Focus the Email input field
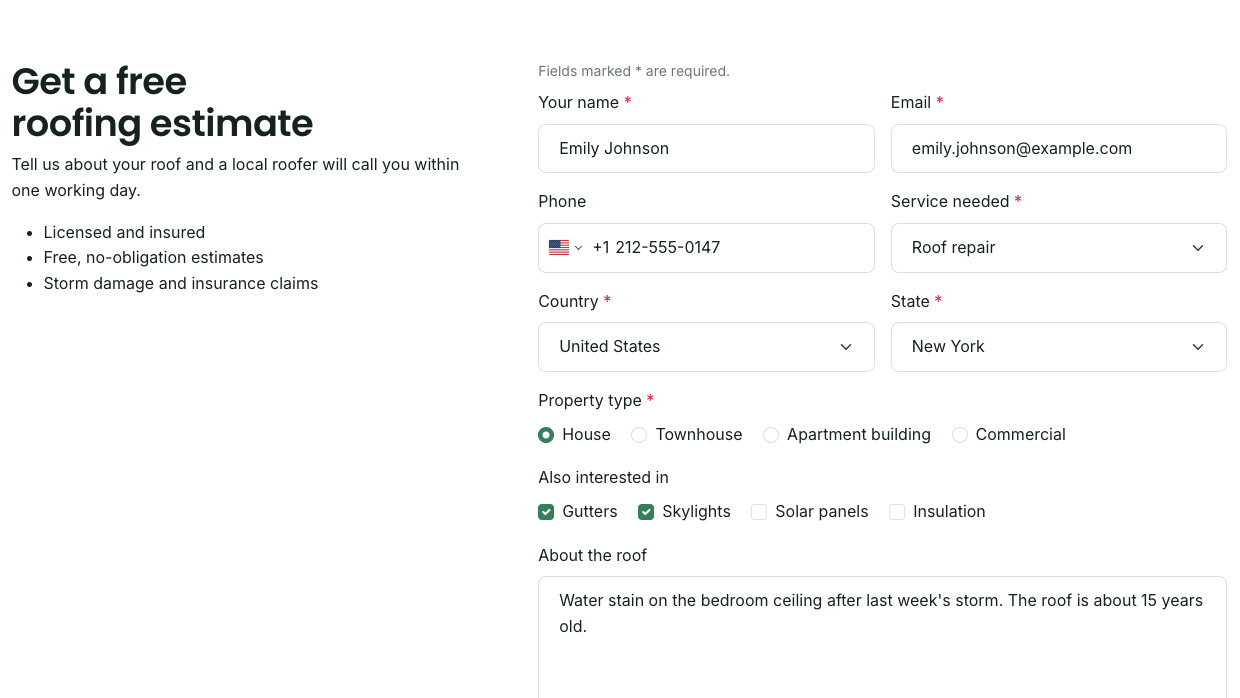 click(1058, 149)
